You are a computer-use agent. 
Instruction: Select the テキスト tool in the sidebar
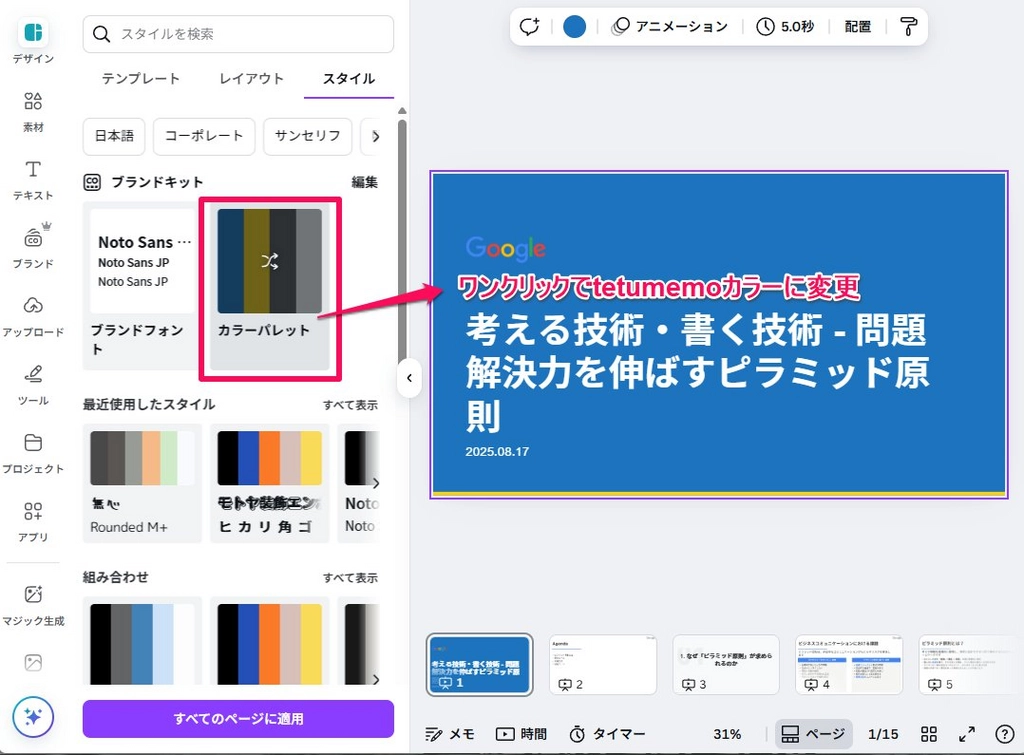tap(33, 180)
